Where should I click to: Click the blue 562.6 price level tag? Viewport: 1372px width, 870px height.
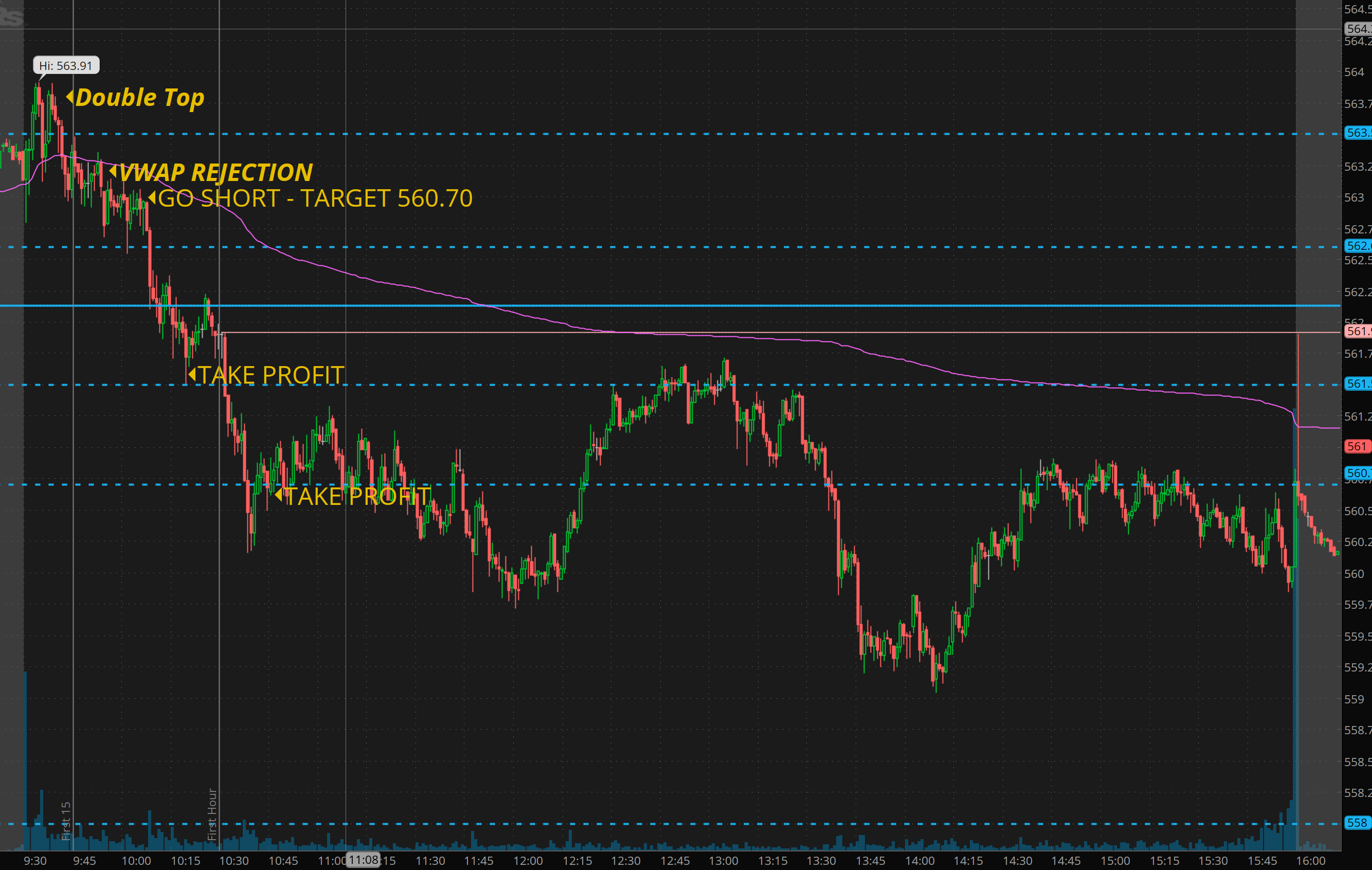pyautogui.click(x=1358, y=246)
